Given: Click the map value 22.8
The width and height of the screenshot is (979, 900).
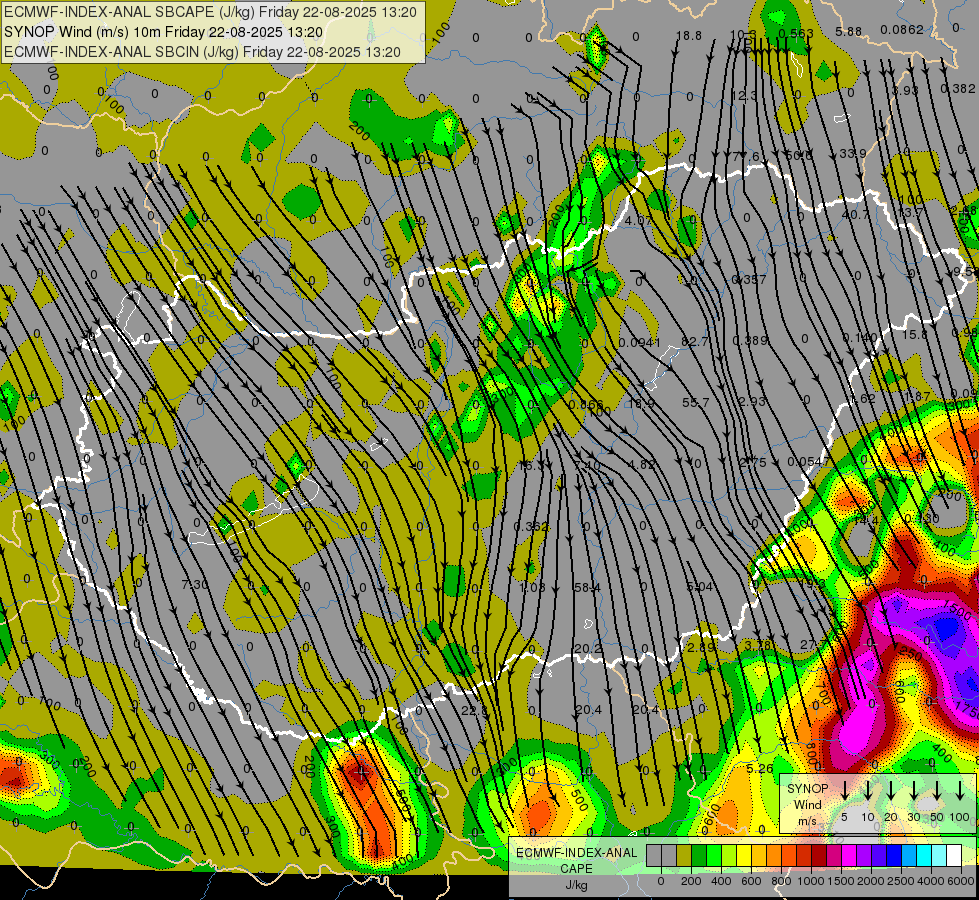Looking at the screenshot, I should point(474,710).
